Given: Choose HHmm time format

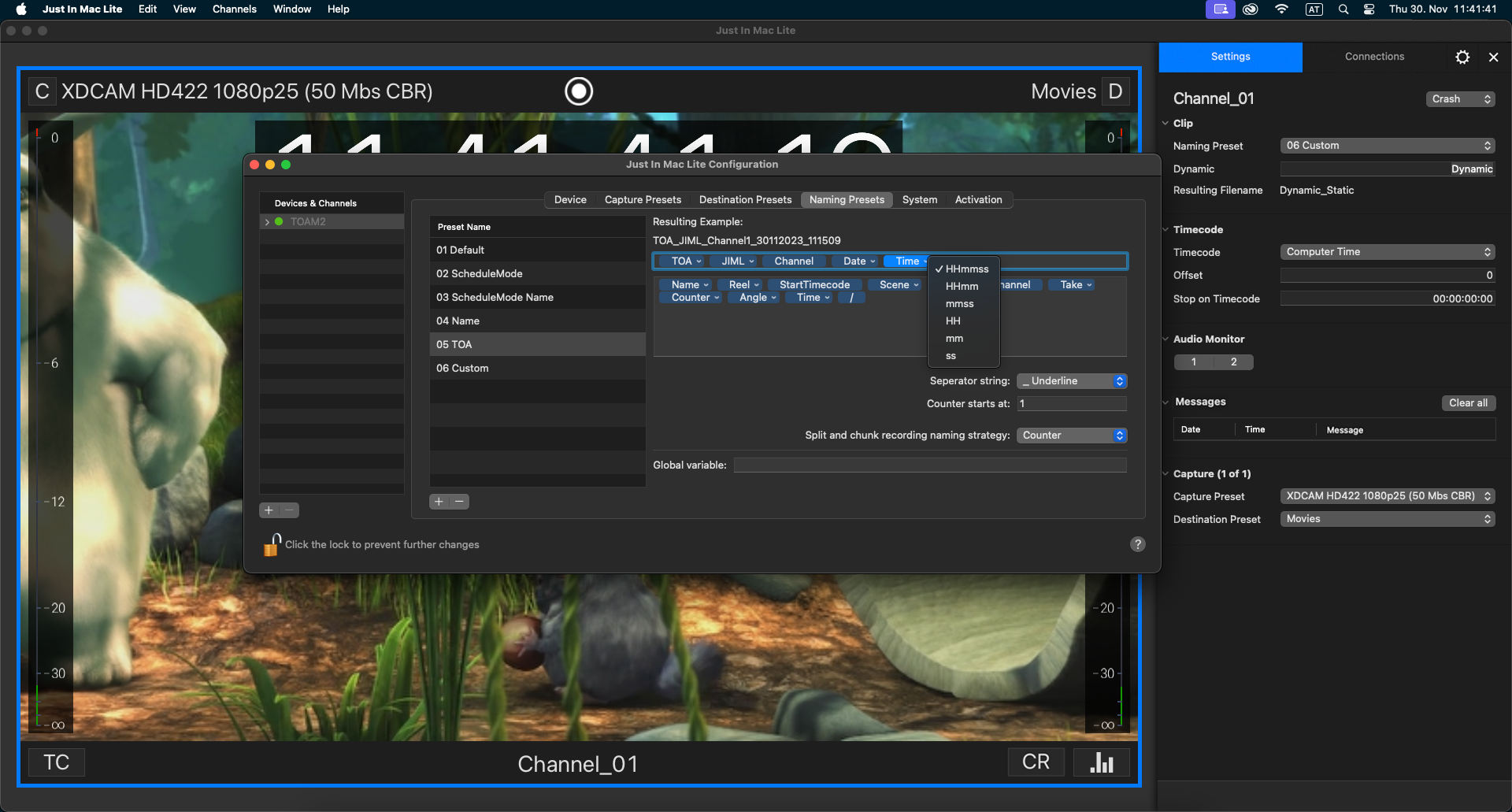Looking at the screenshot, I should pyautogui.click(x=964, y=287).
